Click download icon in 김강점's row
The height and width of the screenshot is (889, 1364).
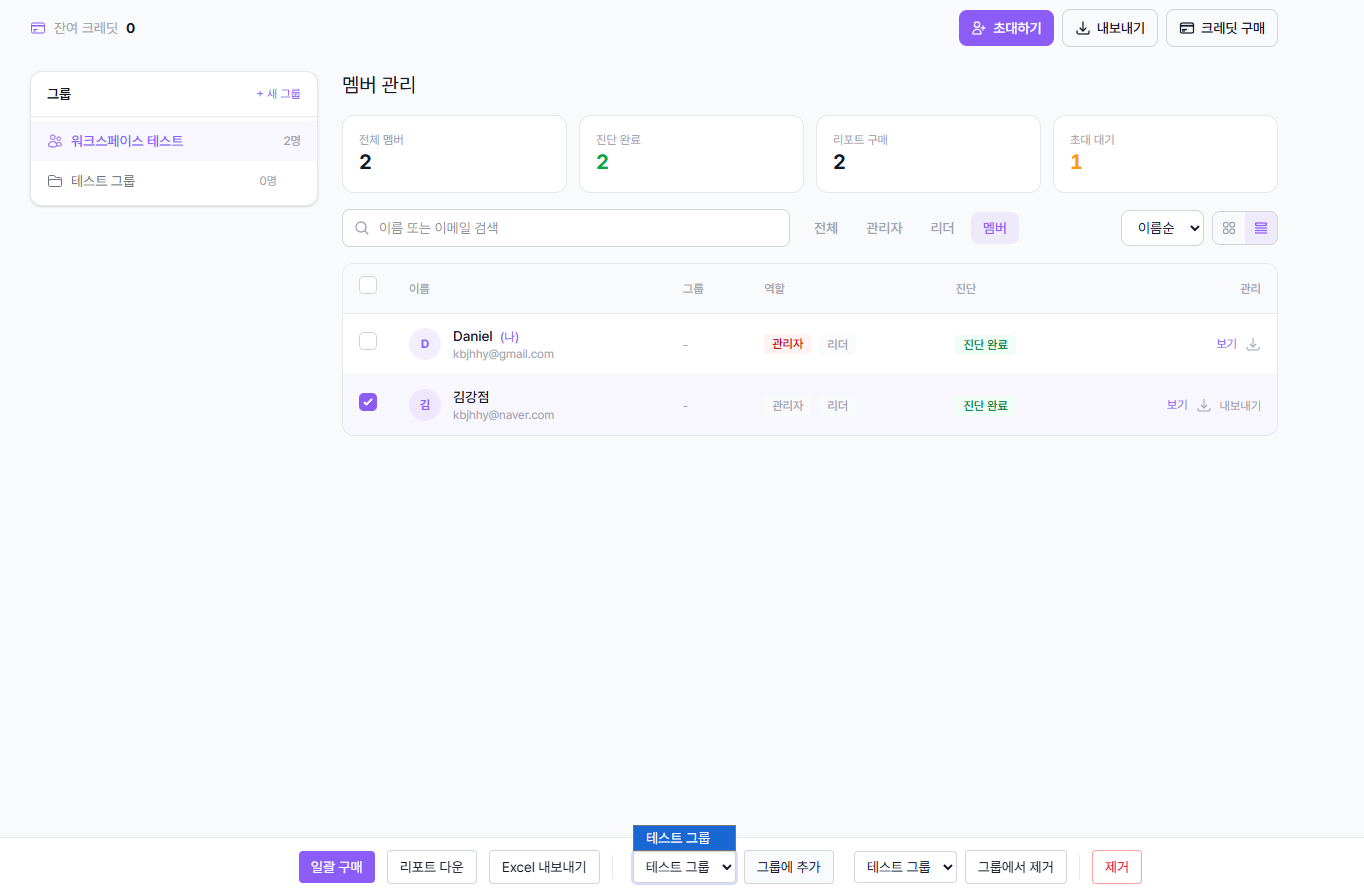1204,405
